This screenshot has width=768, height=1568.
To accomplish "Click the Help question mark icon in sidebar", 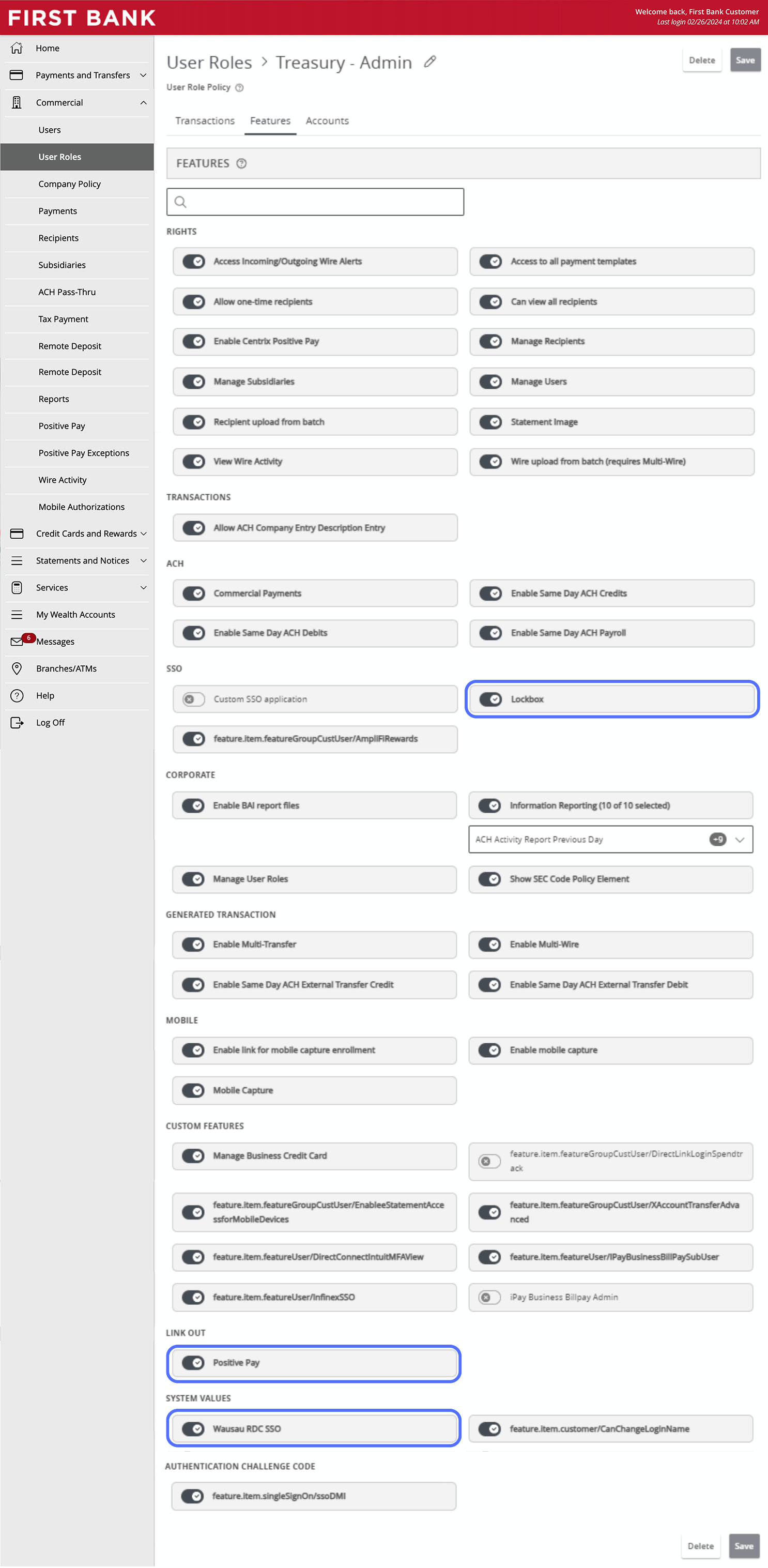I will pos(17,695).
